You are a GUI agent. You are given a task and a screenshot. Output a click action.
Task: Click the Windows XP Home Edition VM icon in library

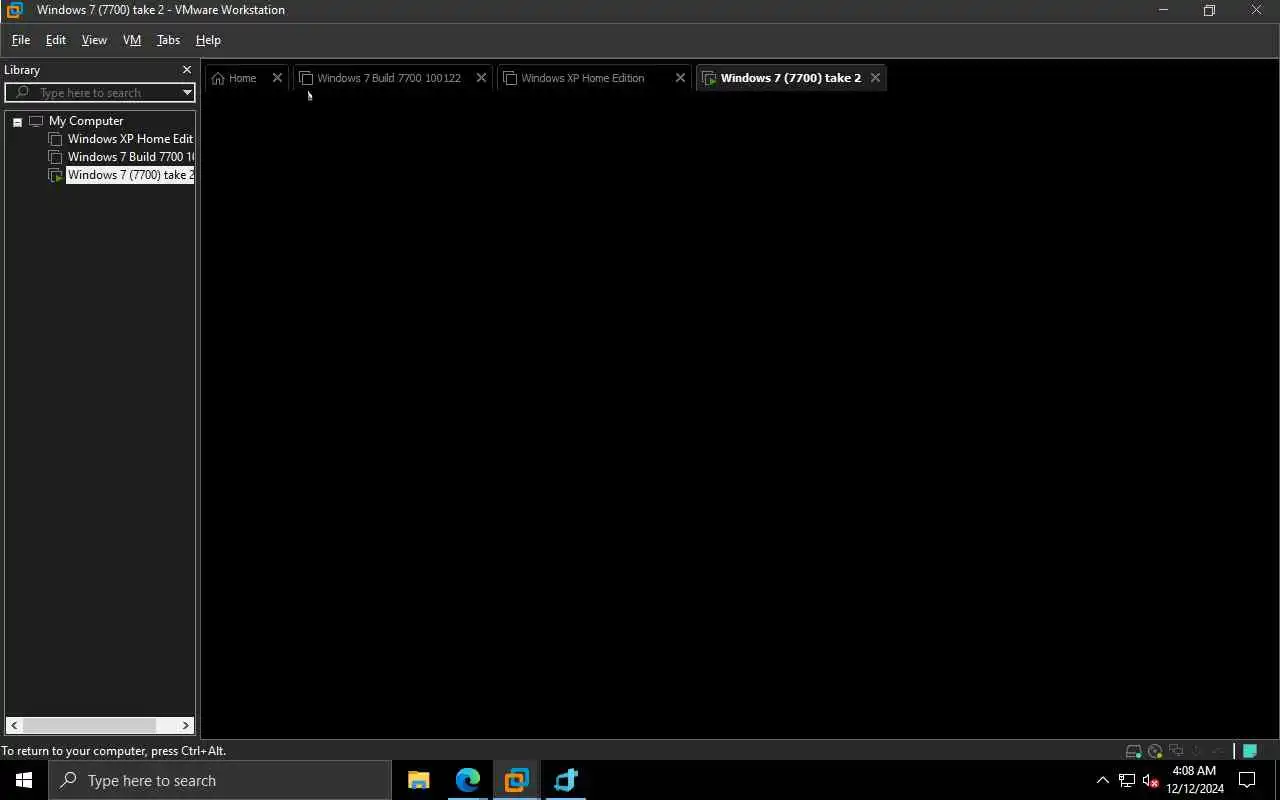click(56, 139)
